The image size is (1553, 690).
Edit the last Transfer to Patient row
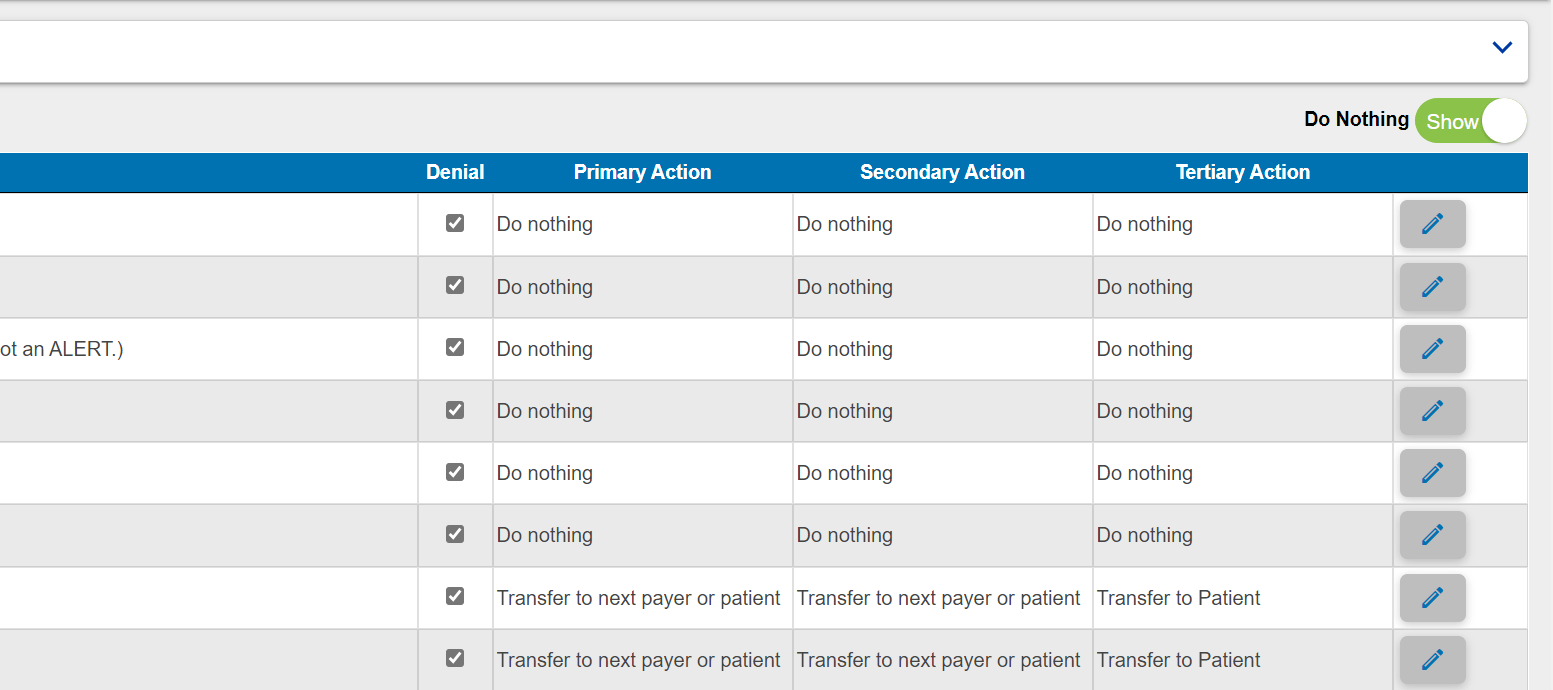coord(1432,659)
